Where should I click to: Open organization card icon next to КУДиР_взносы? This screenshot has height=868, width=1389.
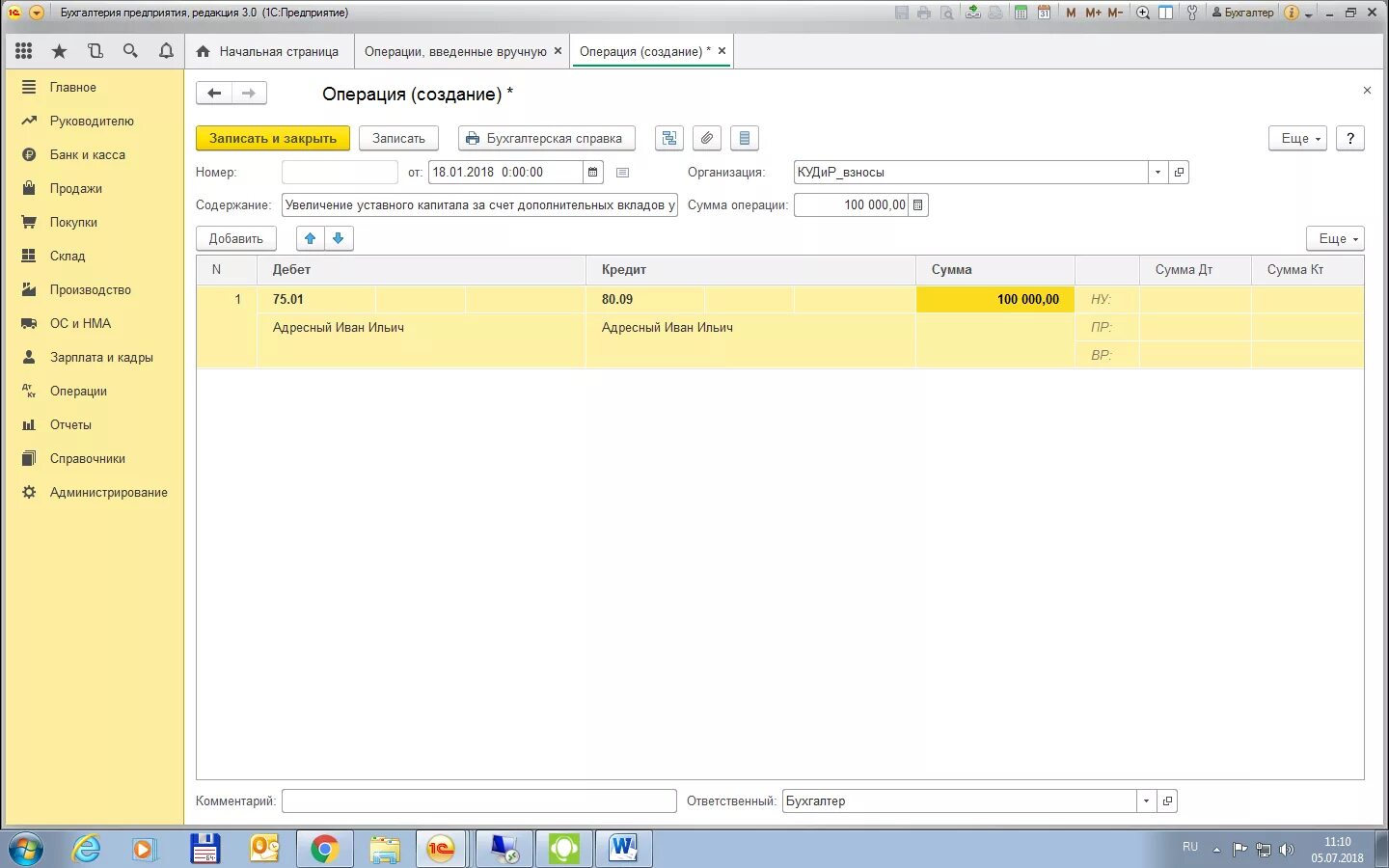tap(1179, 172)
